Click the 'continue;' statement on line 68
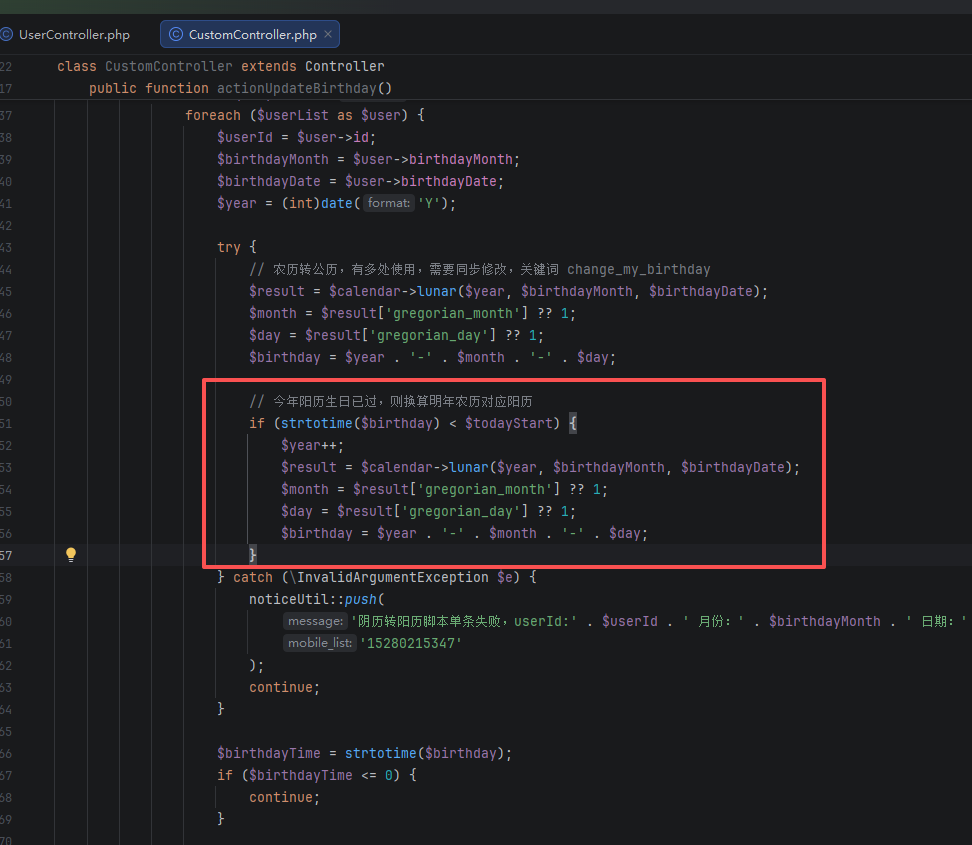The image size is (972, 845). coord(285,797)
